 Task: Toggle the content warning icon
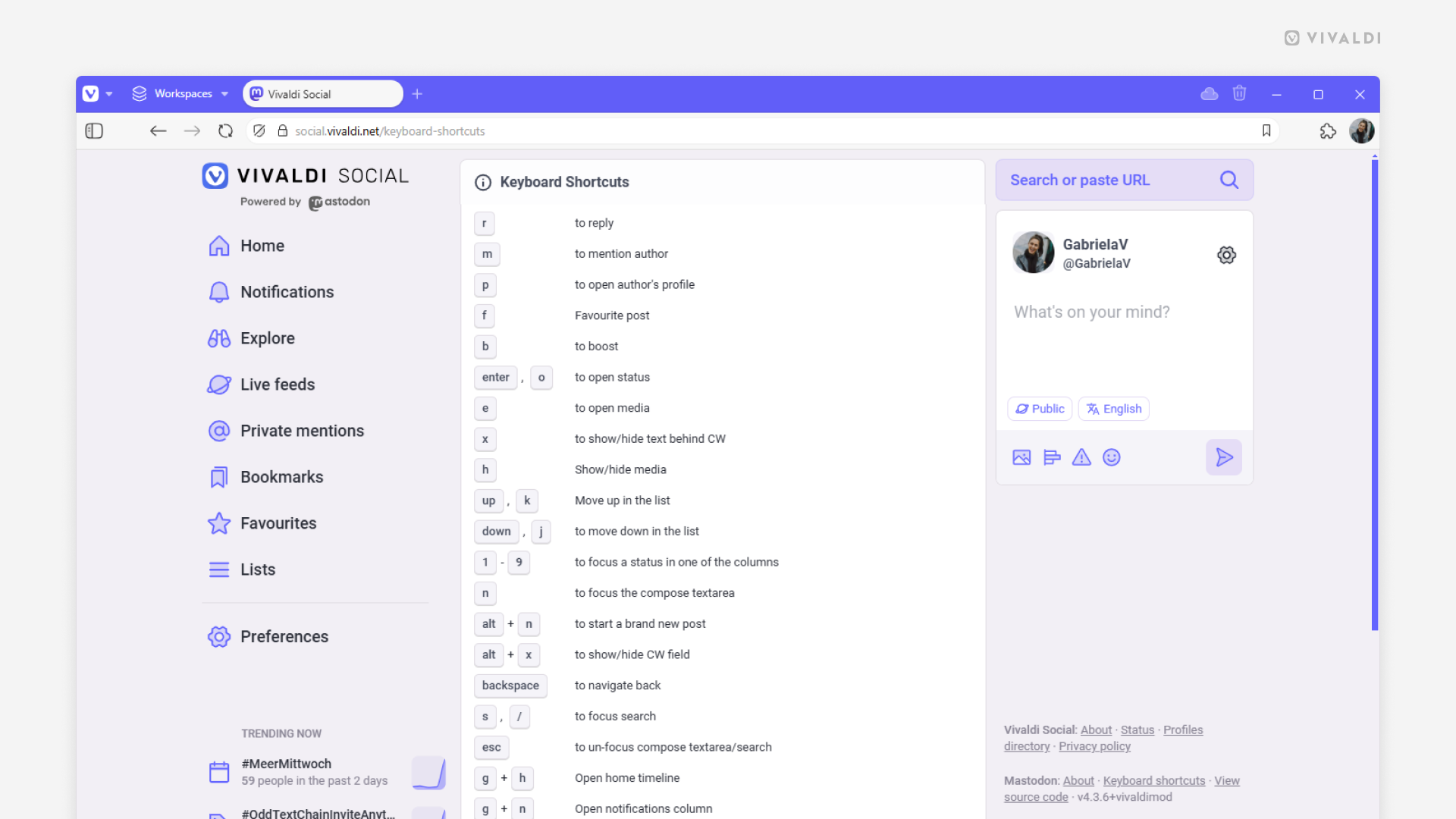click(x=1081, y=457)
